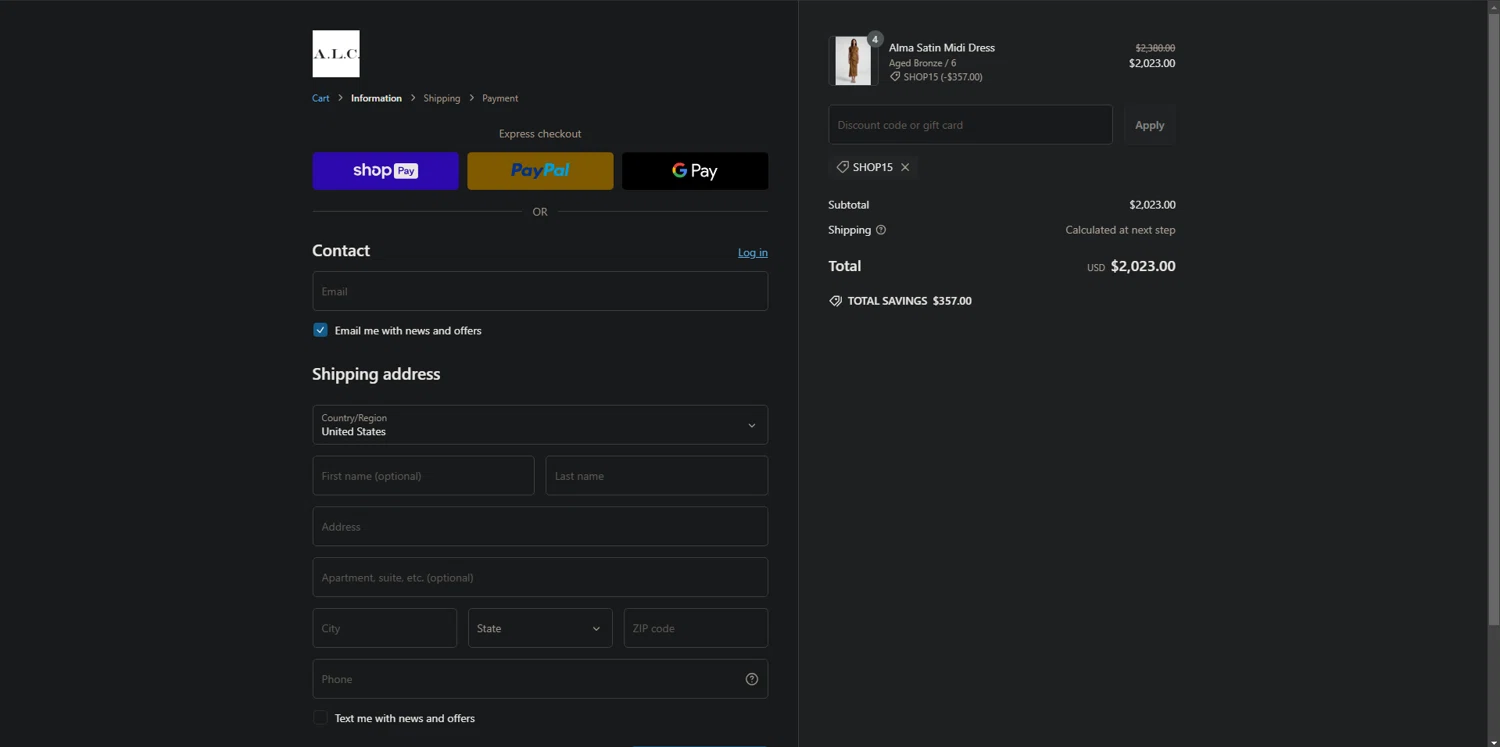The height and width of the screenshot is (747, 1500).
Task: Click the Alma Satin Midi Dress thumbnail
Action: (x=853, y=61)
